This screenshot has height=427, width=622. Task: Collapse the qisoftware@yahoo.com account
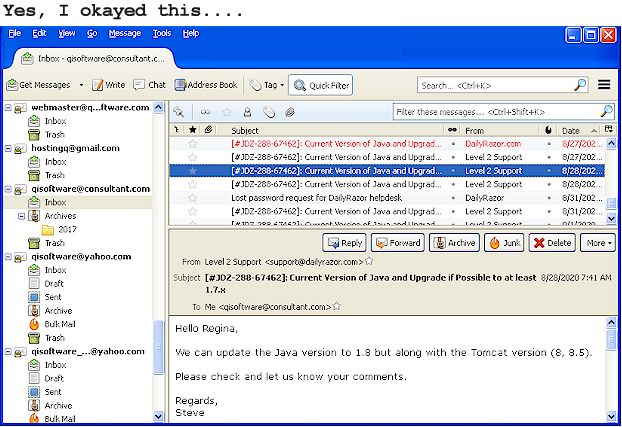click(x=8, y=257)
